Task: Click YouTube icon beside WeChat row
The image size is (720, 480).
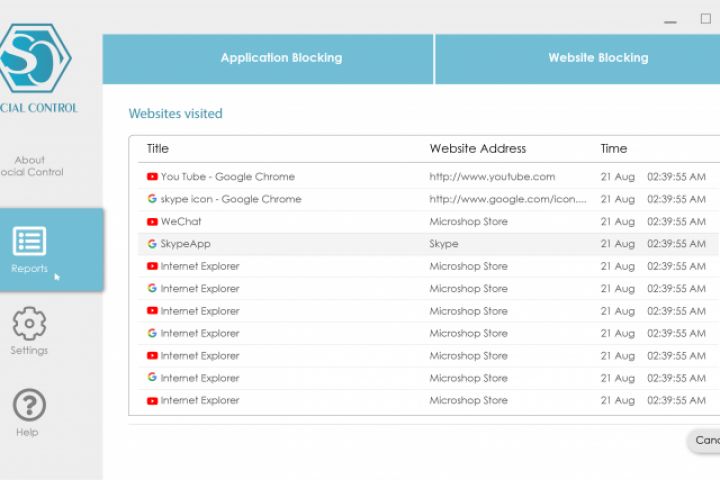Action: 152,222
